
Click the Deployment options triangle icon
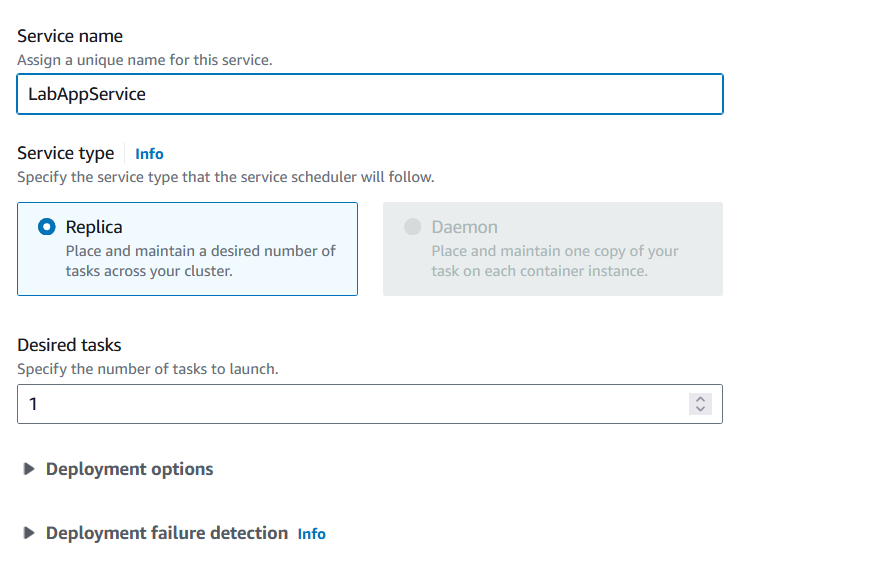pos(29,469)
